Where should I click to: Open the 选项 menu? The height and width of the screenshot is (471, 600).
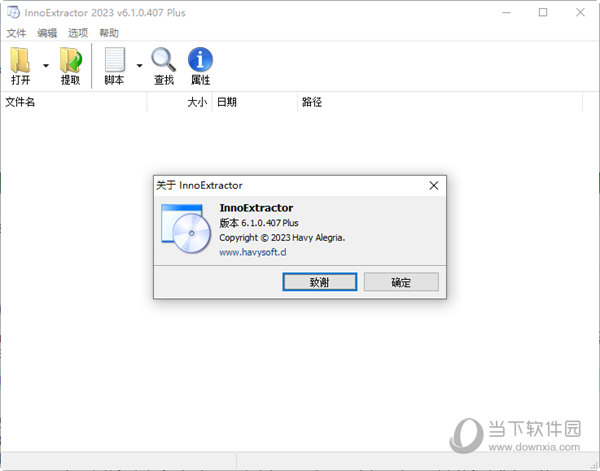(x=78, y=33)
